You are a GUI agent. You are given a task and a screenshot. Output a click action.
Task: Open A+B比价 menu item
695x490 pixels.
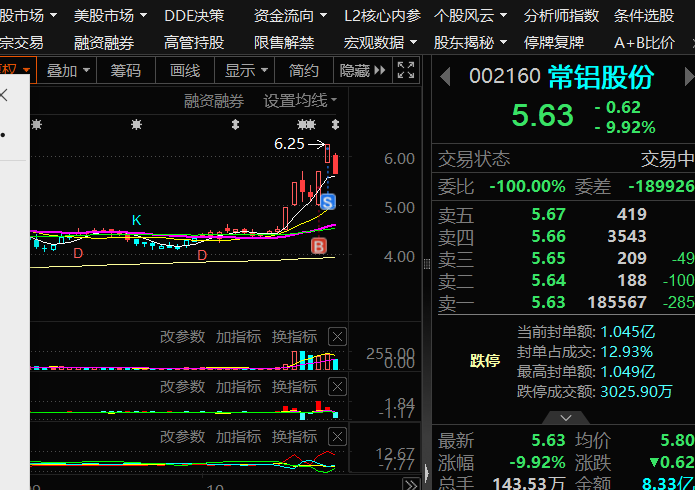(x=644, y=43)
